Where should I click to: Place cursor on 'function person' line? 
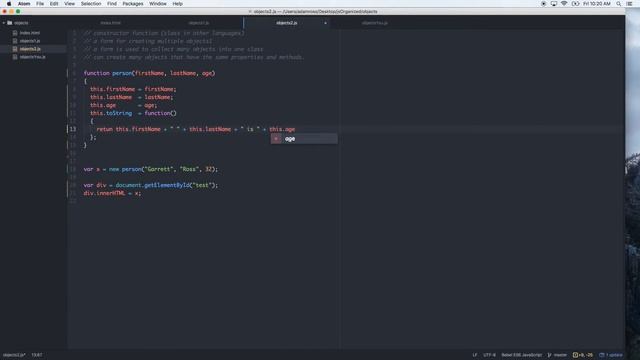tap(149, 73)
